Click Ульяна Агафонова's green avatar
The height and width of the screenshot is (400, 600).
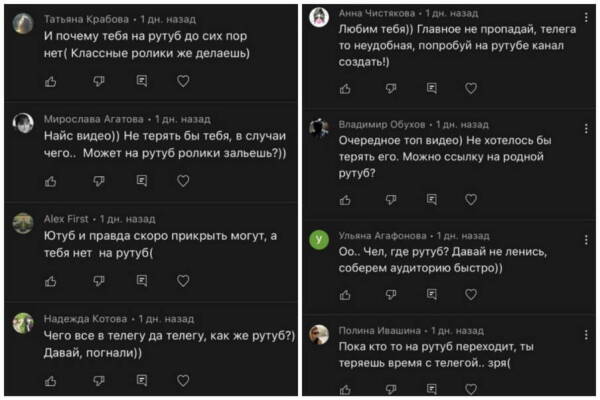(x=319, y=240)
